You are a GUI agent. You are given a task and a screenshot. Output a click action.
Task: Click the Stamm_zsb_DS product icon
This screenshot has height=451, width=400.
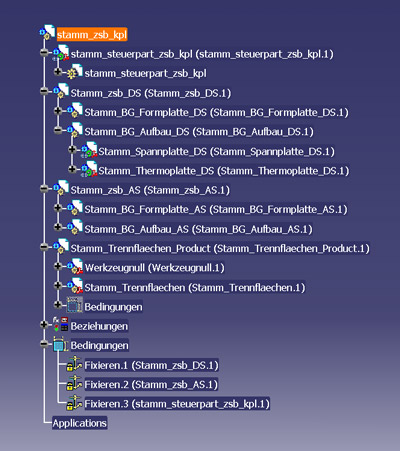point(61,91)
